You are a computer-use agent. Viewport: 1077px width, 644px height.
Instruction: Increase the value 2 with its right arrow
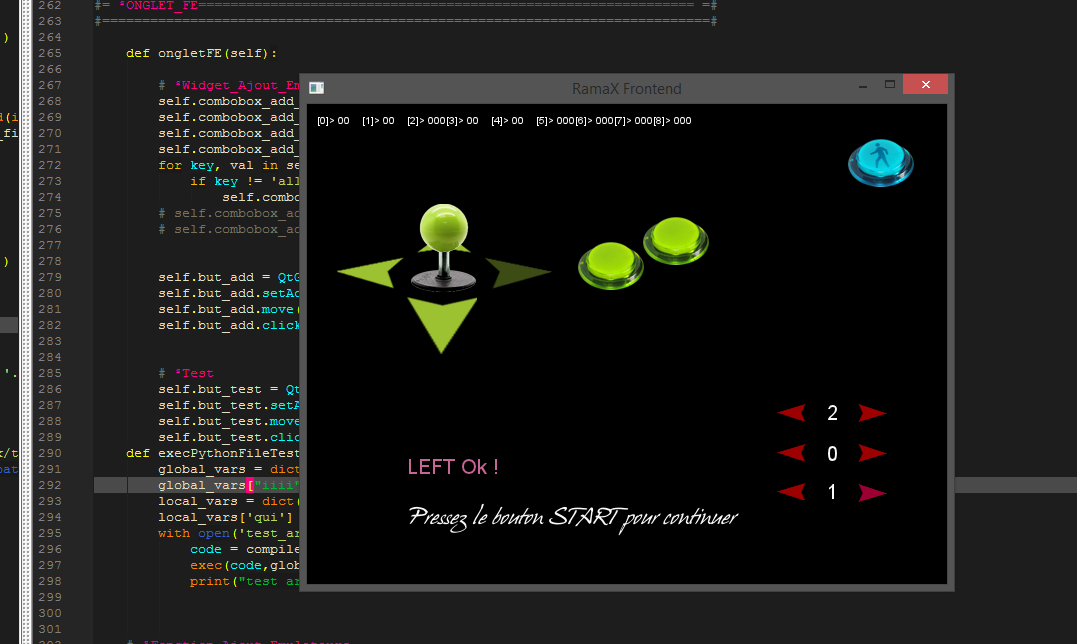[871, 412]
